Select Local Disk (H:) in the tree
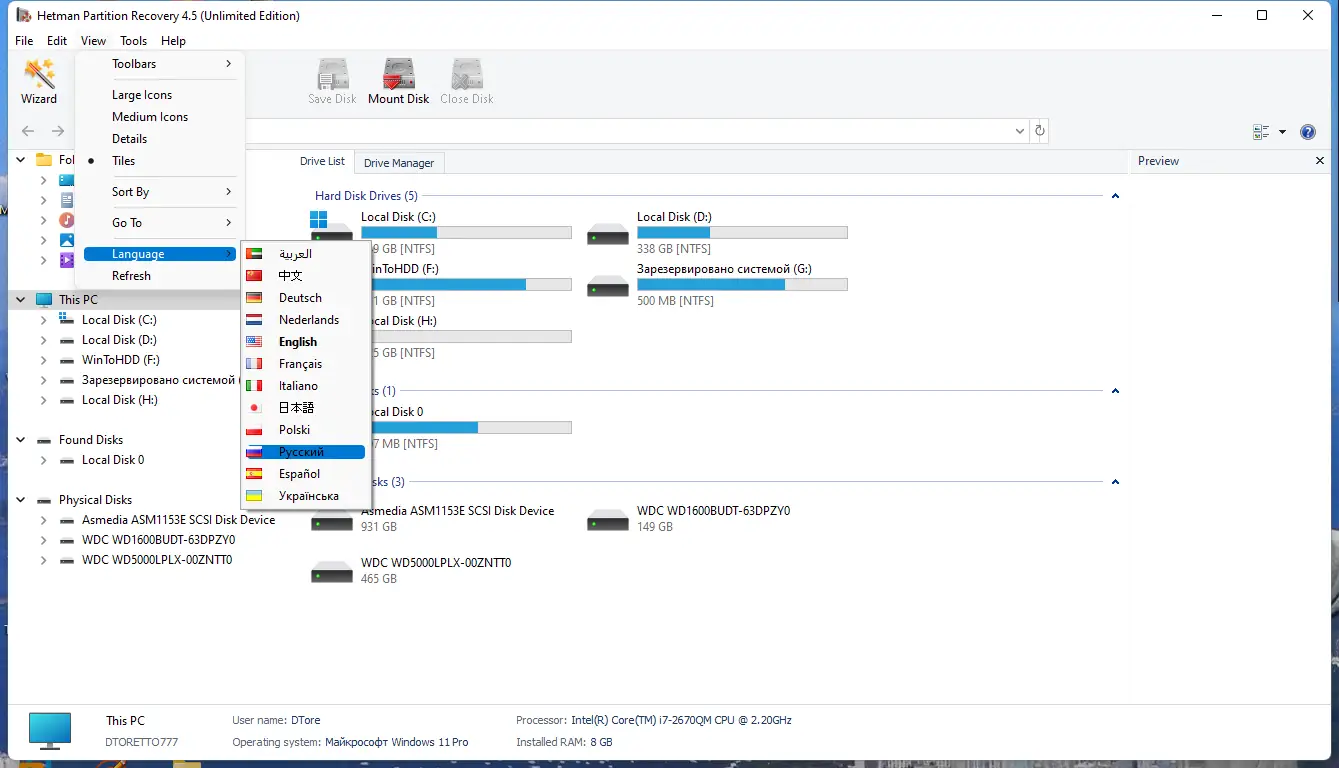This screenshot has height=768, width=1339. coord(120,400)
